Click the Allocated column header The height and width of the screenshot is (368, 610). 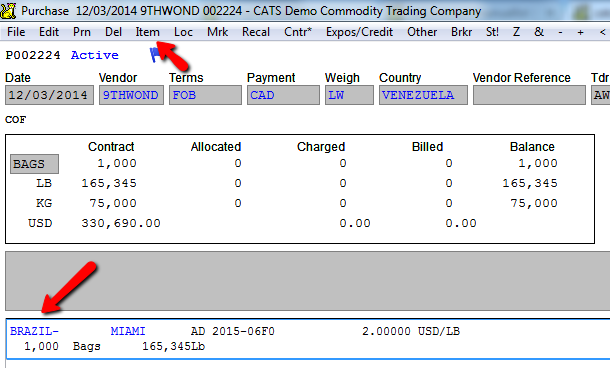coord(216,147)
